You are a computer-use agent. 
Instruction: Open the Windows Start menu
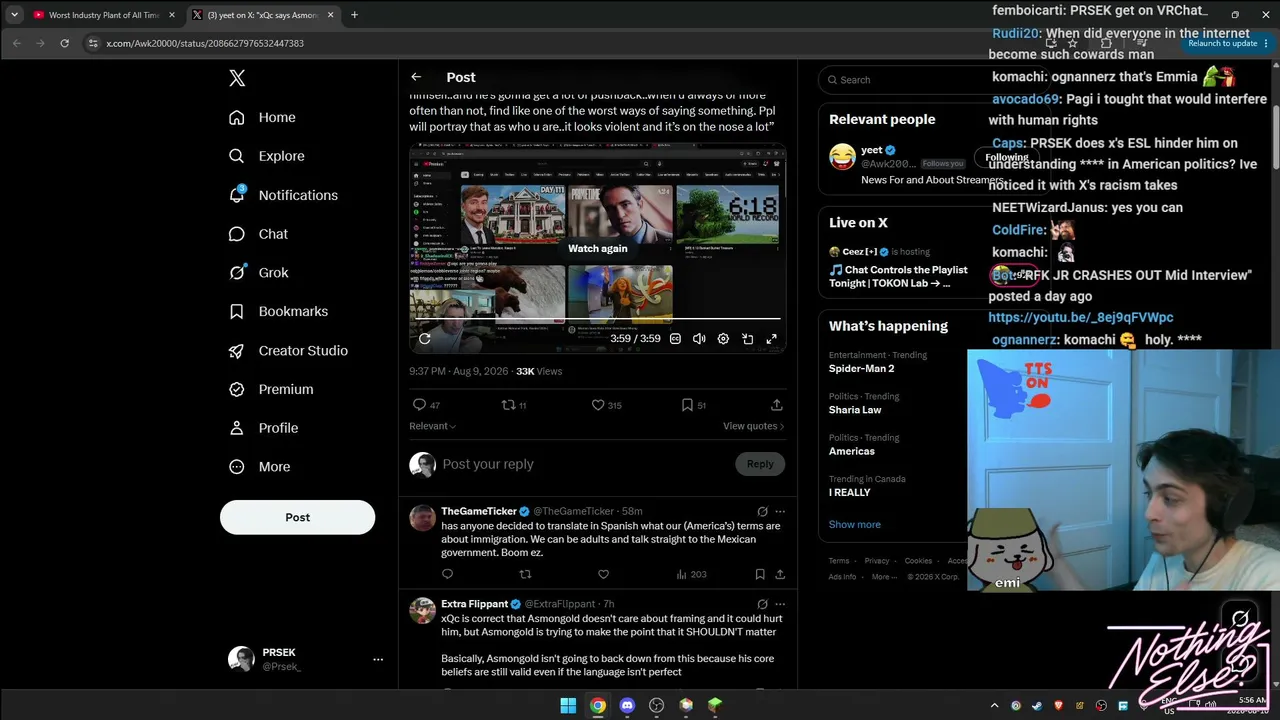(568, 705)
